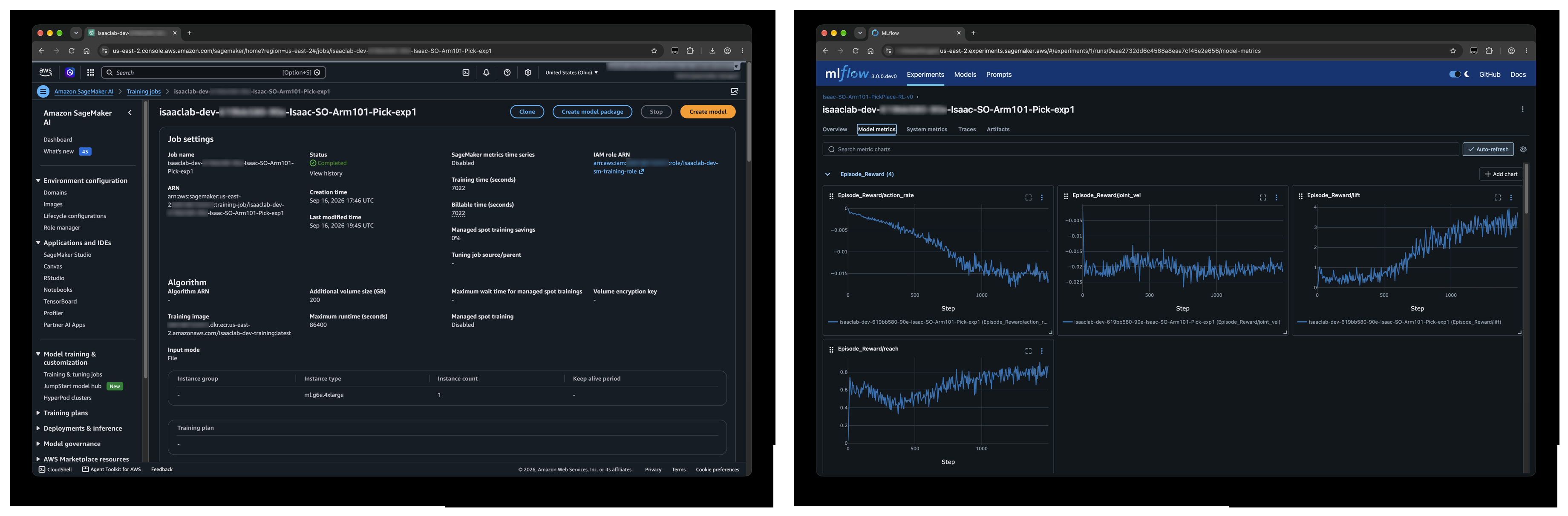Image resolution: width=1568 pixels, height=516 pixels.
Task: Click the Create model button
Action: 707,112
